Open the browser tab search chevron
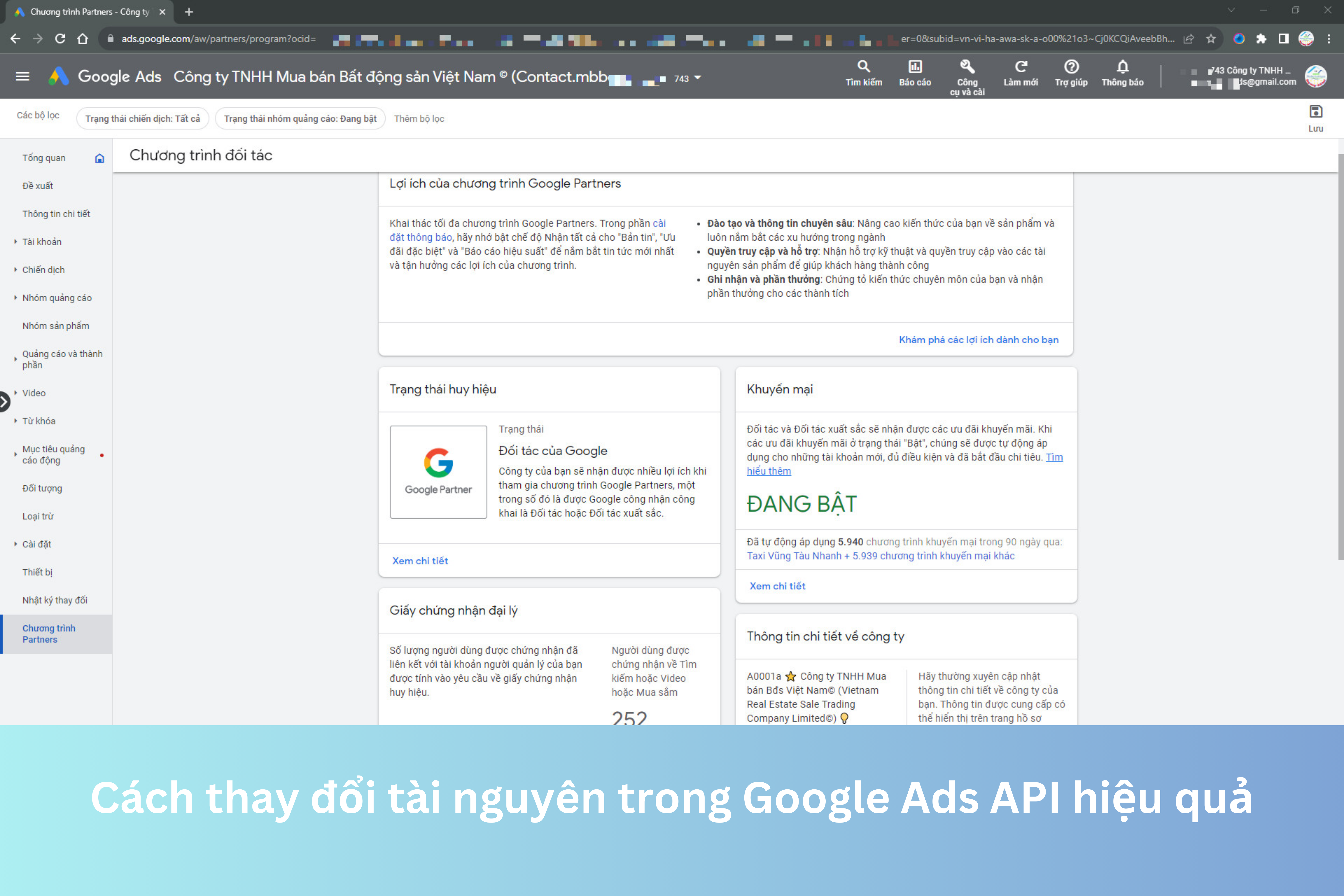 pyautogui.click(x=1231, y=10)
